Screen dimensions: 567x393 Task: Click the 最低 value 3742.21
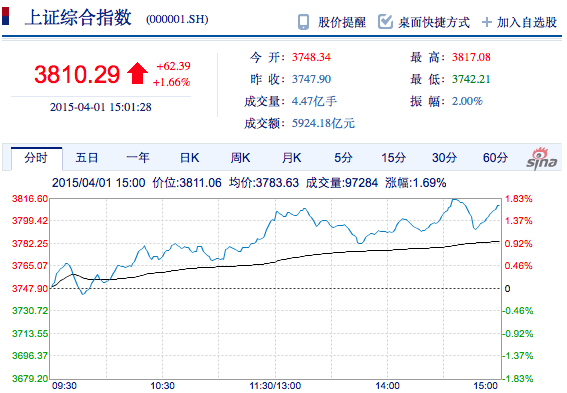coord(471,79)
